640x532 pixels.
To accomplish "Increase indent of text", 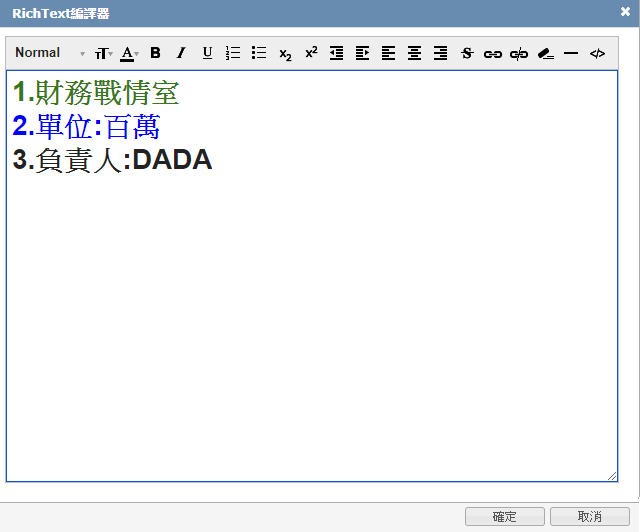I will tap(362, 53).
